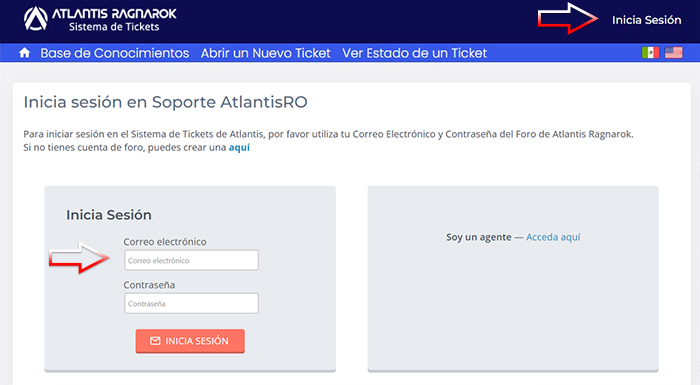Select Ver Estado de un Ticket
The image size is (700, 385).
[x=414, y=53]
